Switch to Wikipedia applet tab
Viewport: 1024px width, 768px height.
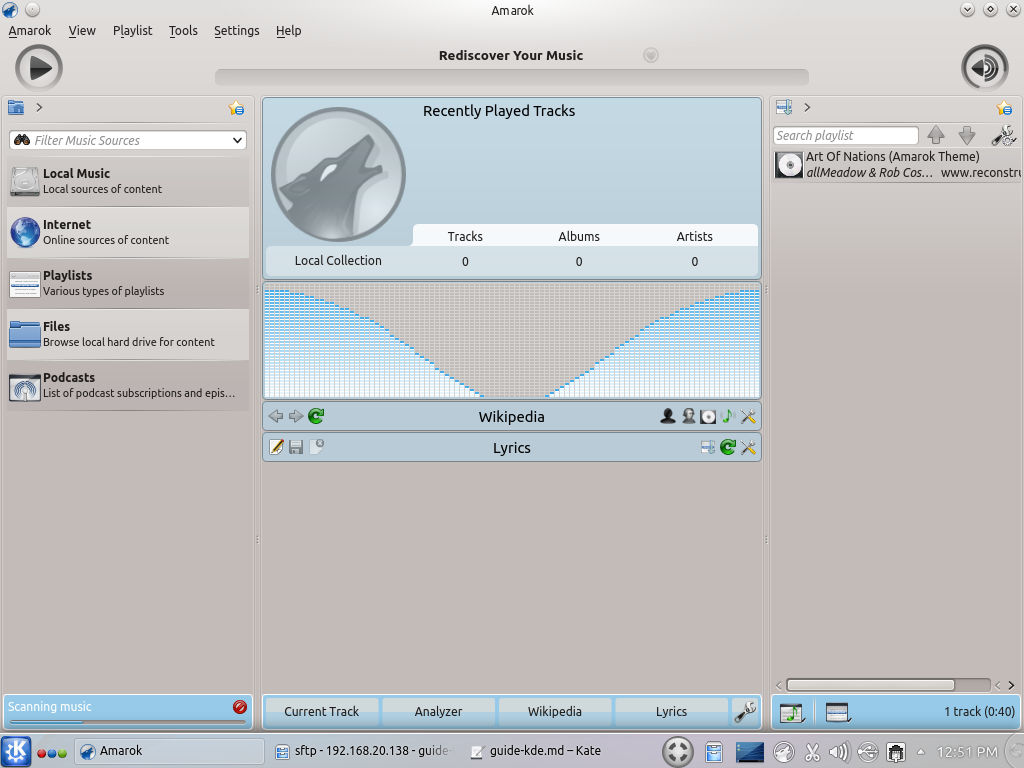(554, 712)
